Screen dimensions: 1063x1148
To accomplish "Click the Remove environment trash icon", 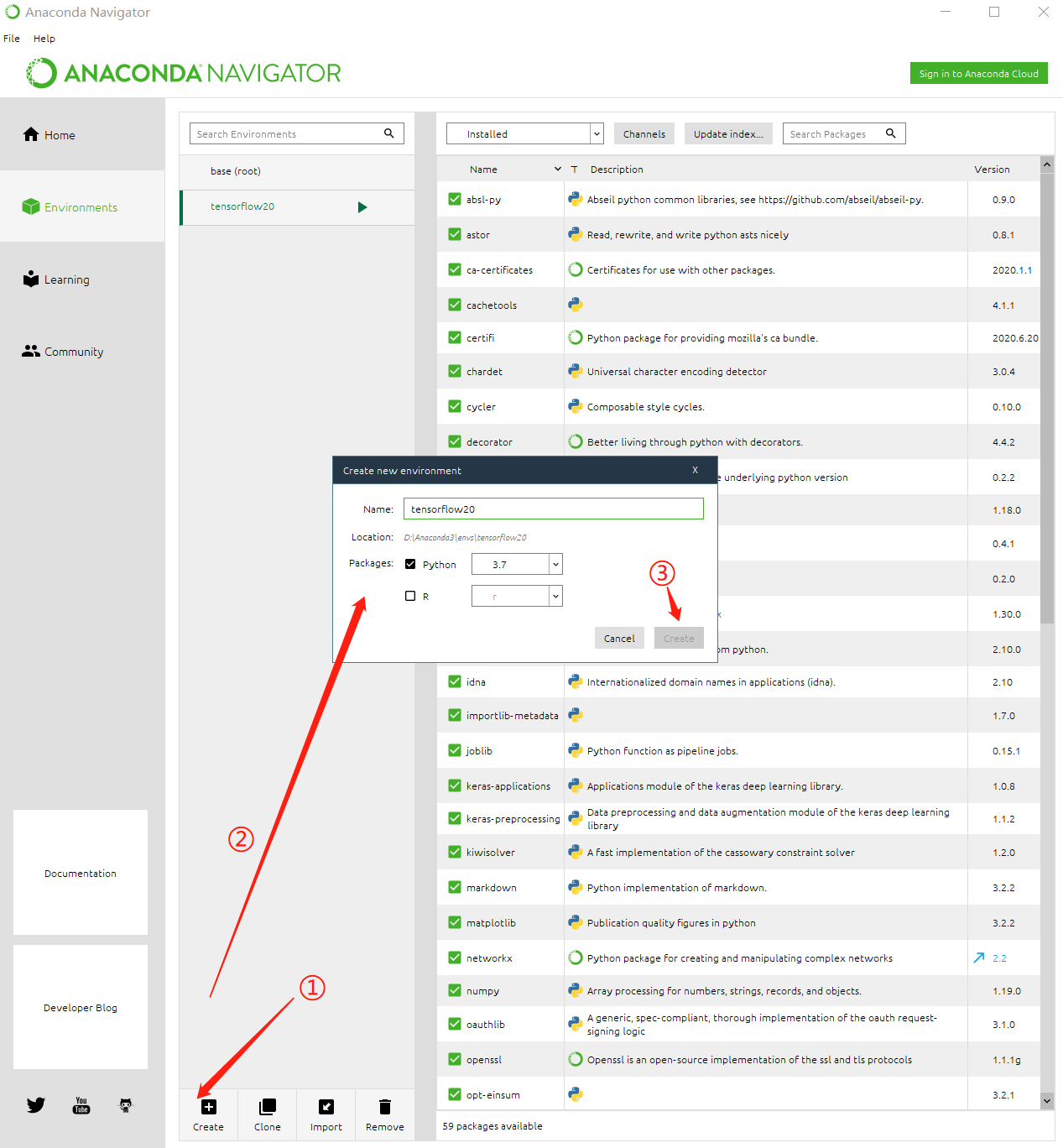I will (385, 1107).
